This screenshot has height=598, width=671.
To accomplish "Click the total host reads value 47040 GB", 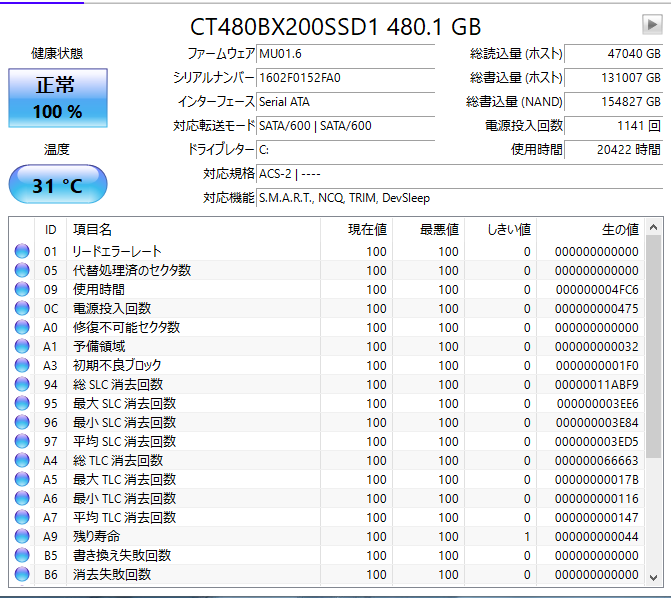I will pyautogui.click(x=613, y=54).
